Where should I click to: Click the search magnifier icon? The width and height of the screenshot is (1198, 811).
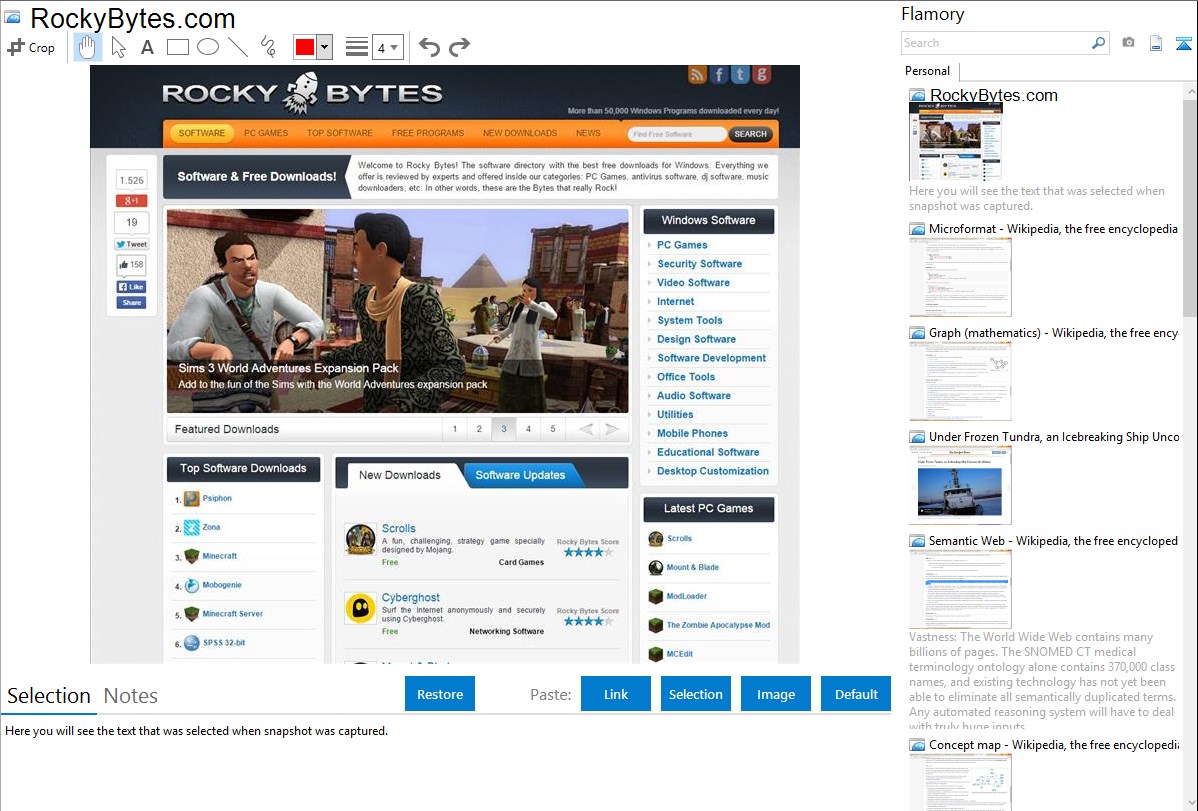coord(1098,43)
